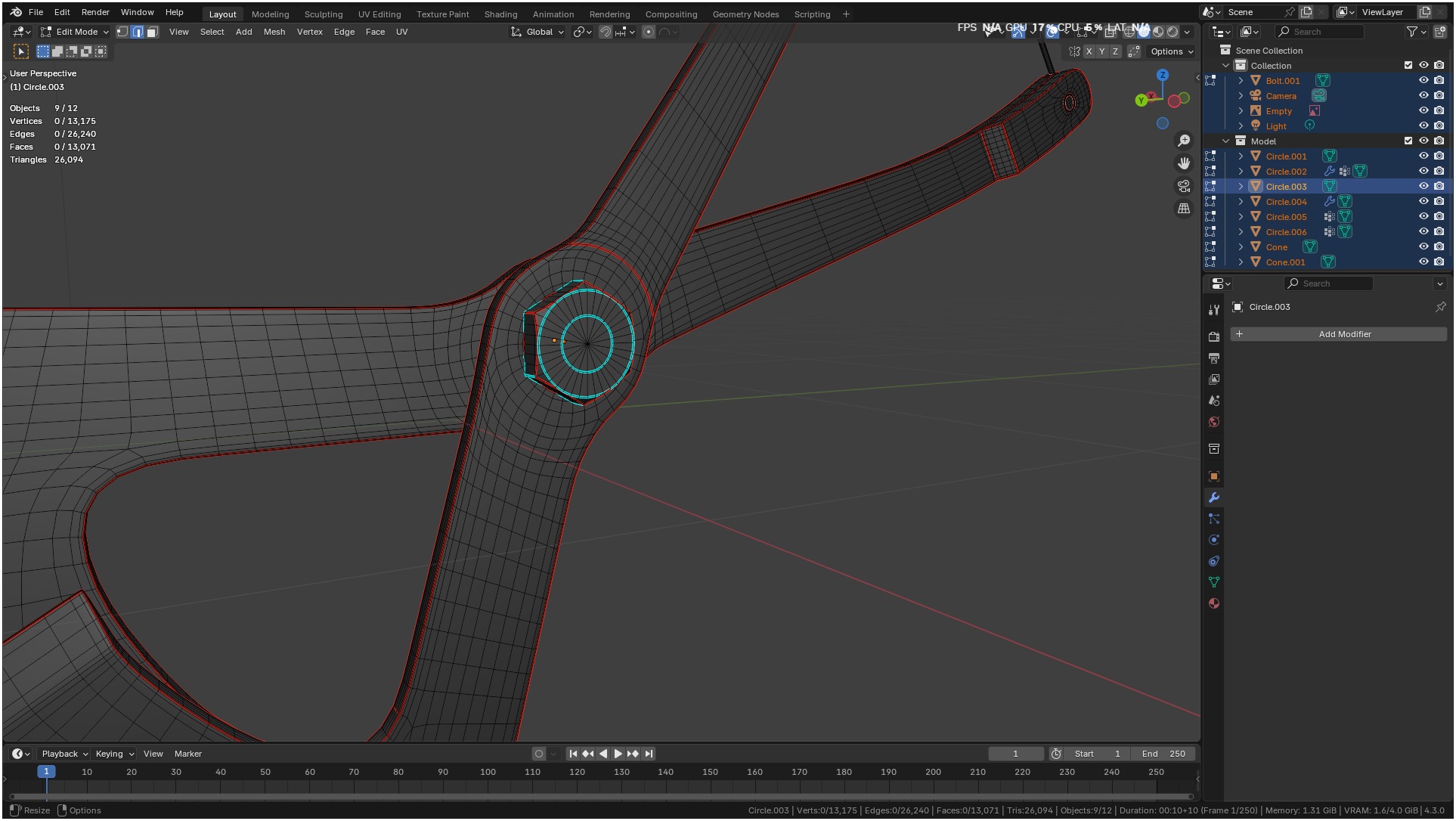Toggle visibility of the Camera object
This screenshot has width=1456, height=821.
pos(1423,96)
